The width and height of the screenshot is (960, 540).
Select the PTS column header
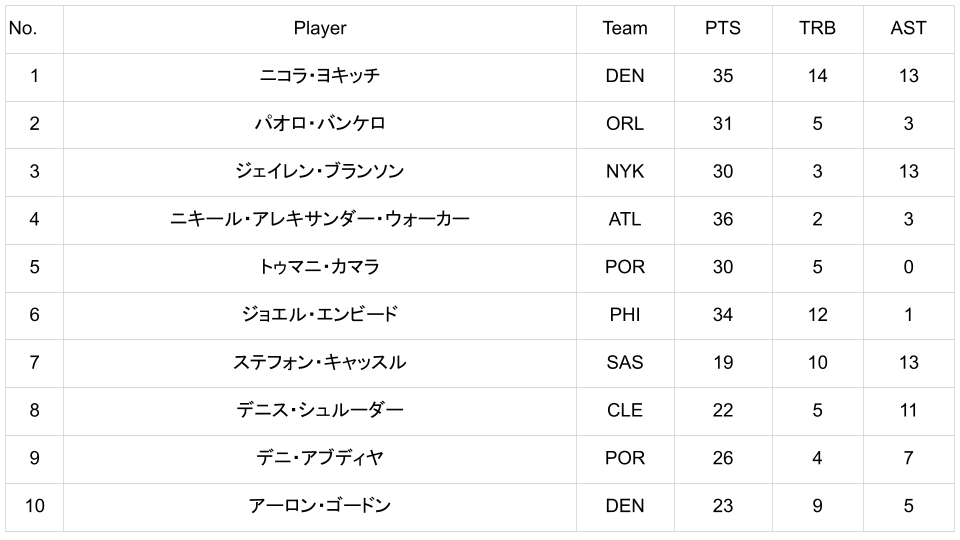coord(723,28)
